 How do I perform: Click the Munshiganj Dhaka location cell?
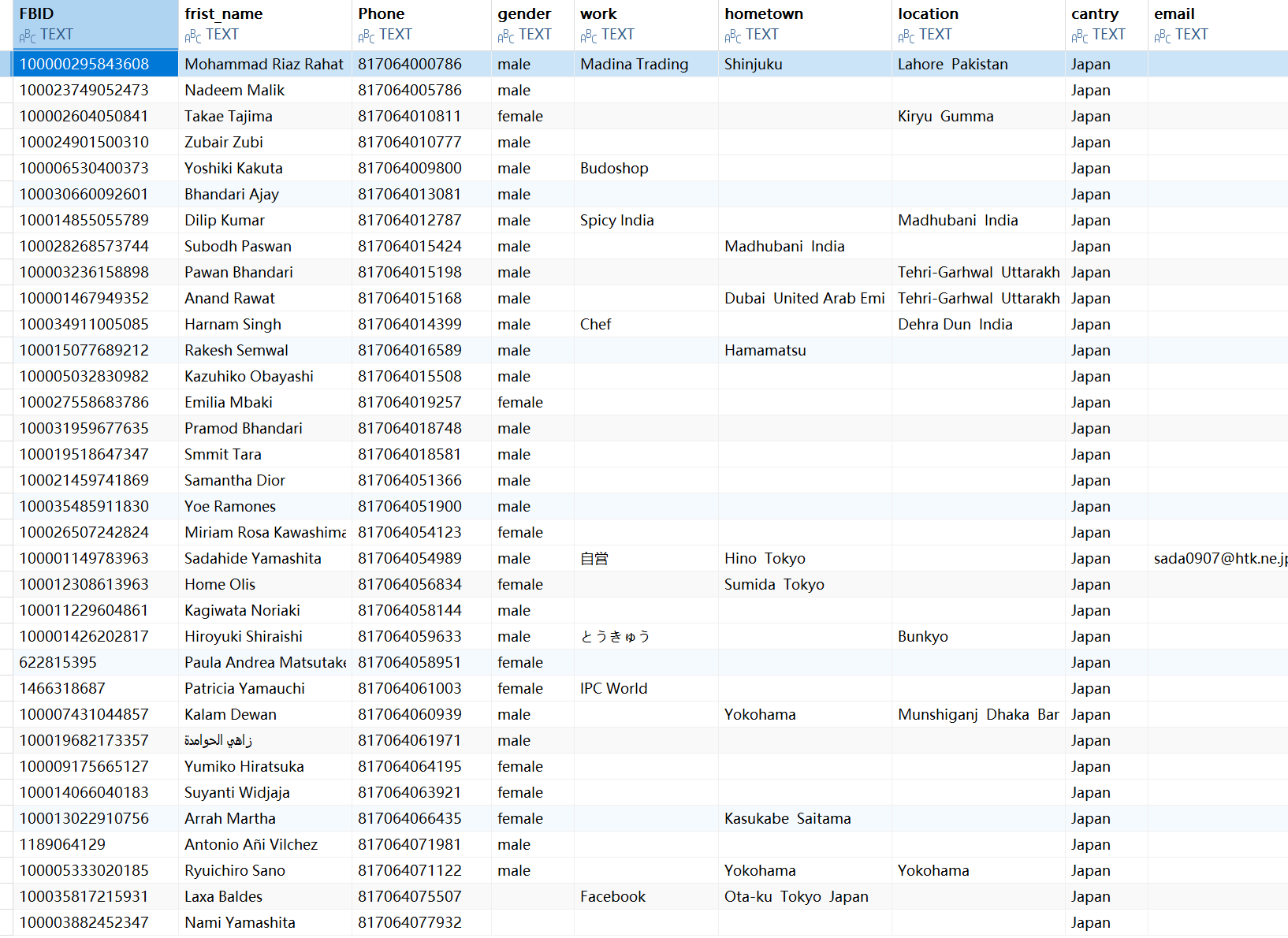[977, 714]
